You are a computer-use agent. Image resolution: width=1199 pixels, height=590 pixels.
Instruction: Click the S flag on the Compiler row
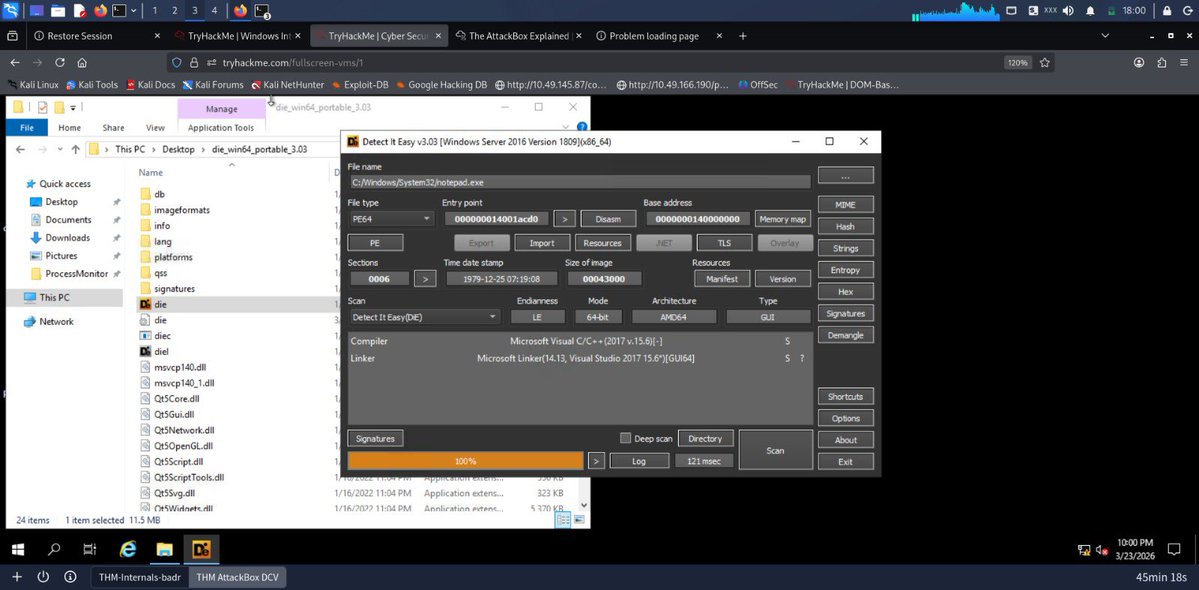pos(787,342)
